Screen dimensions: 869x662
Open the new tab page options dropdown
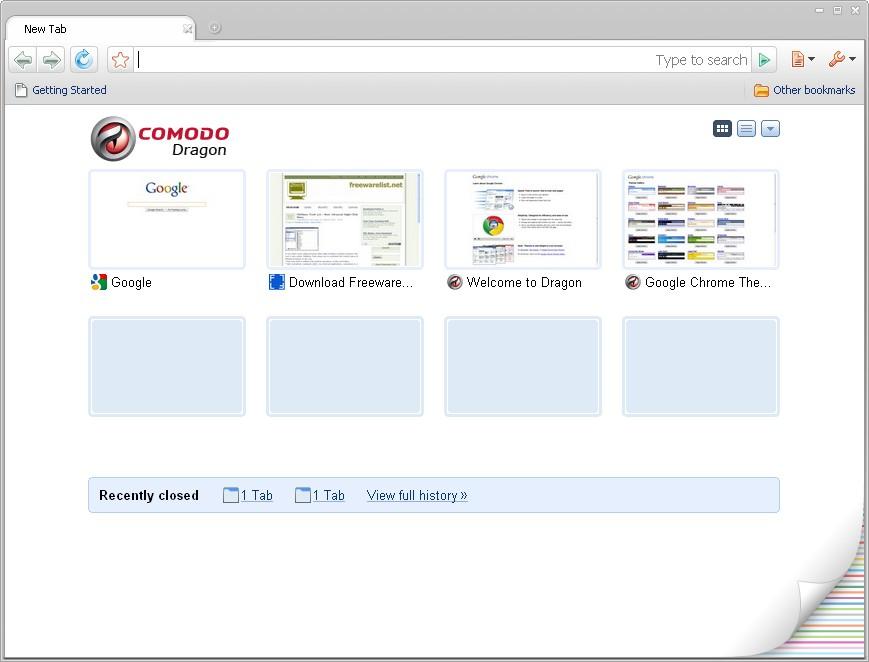point(770,129)
